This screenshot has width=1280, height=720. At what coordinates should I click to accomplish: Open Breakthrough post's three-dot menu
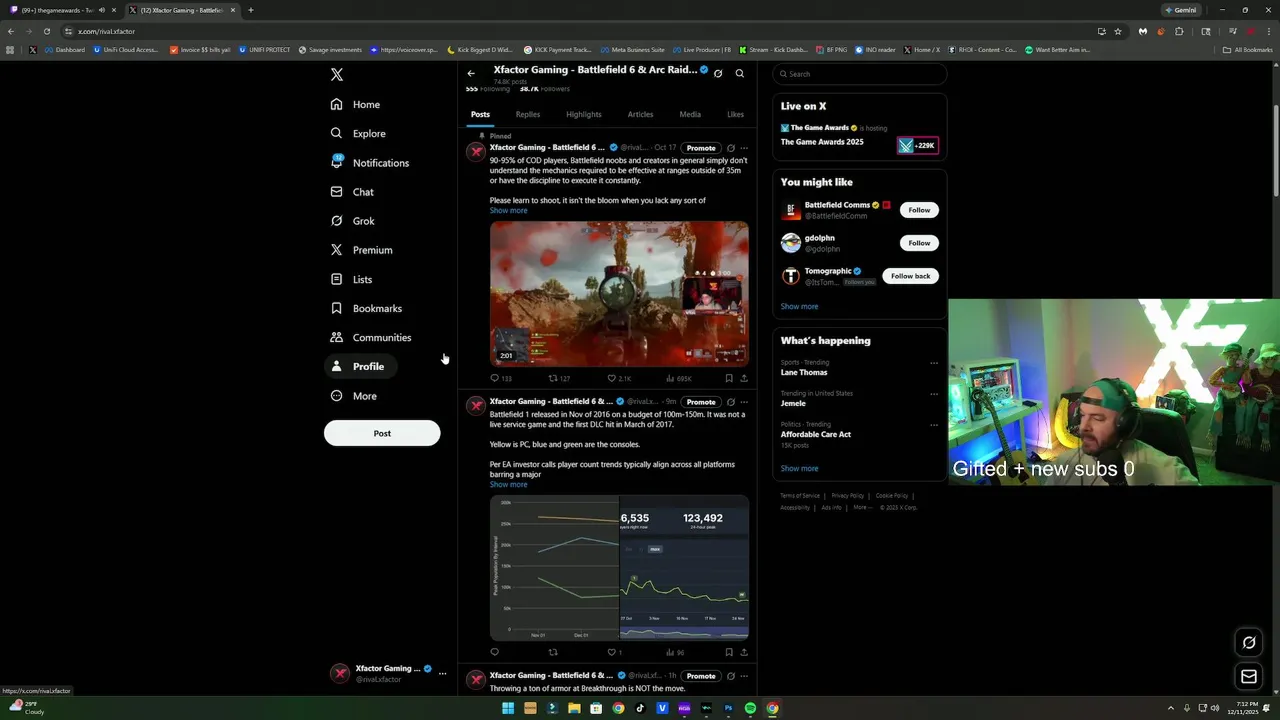point(744,676)
